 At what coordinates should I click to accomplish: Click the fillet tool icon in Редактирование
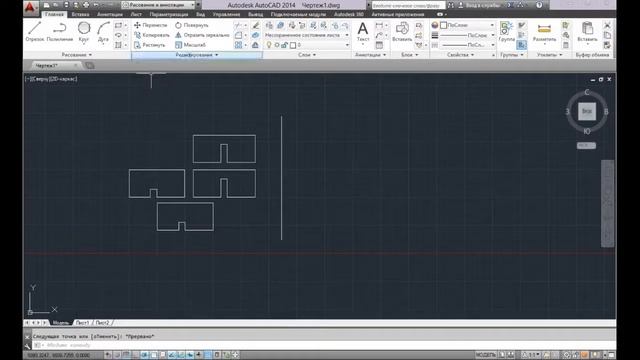[x=238, y=35]
